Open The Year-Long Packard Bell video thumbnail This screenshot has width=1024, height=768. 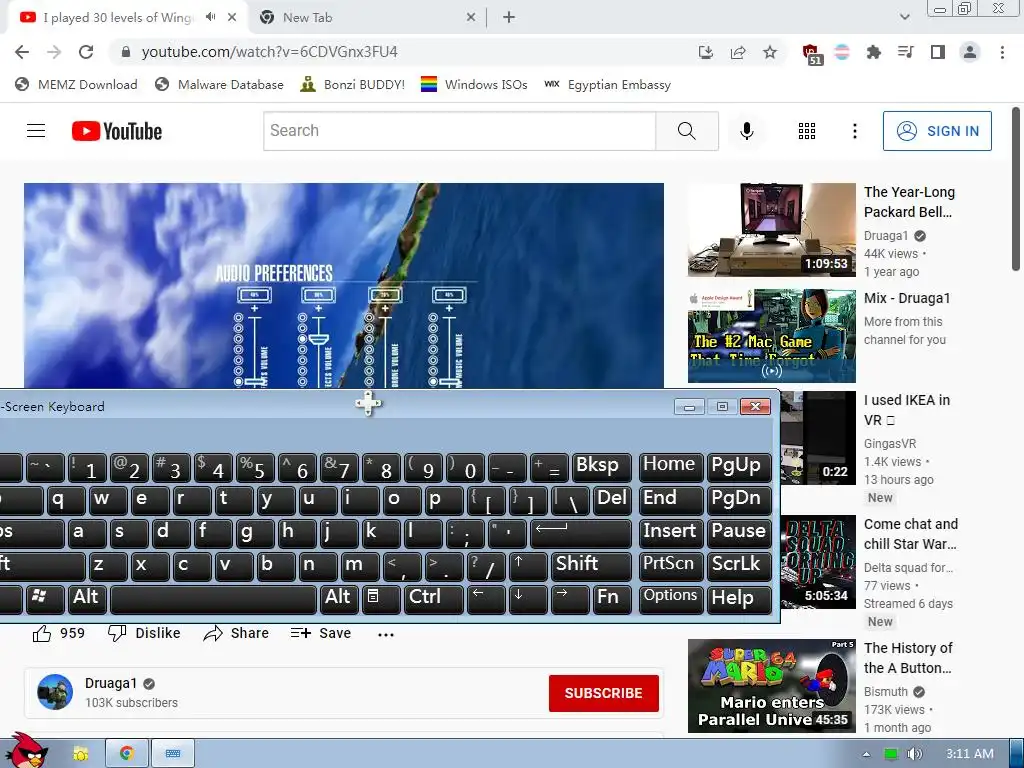(x=772, y=230)
